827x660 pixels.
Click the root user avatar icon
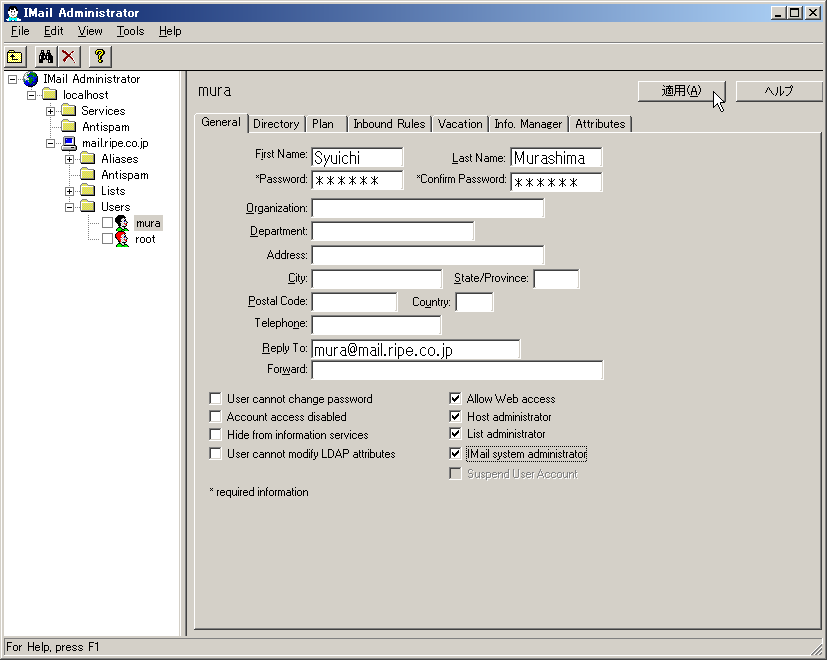(x=122, y=239)
